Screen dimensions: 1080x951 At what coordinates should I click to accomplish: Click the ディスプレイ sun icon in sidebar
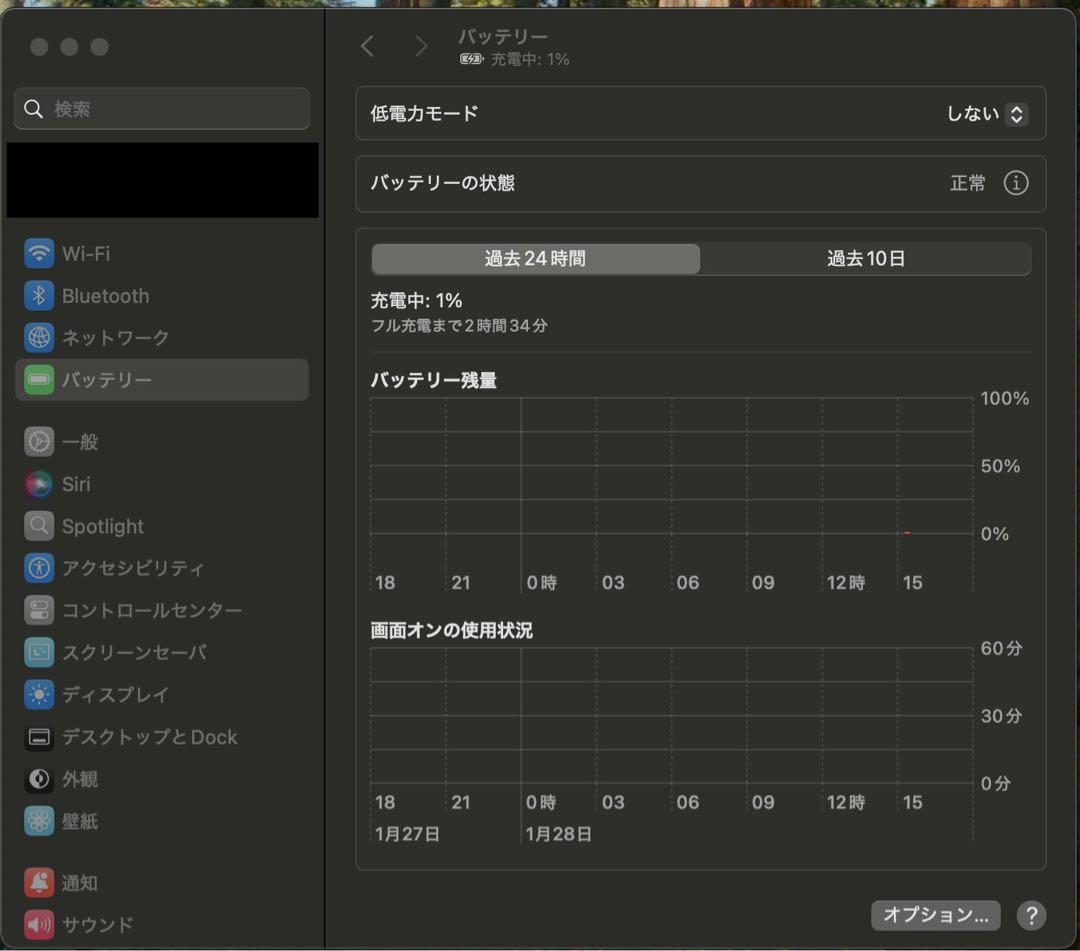(38, 695)
